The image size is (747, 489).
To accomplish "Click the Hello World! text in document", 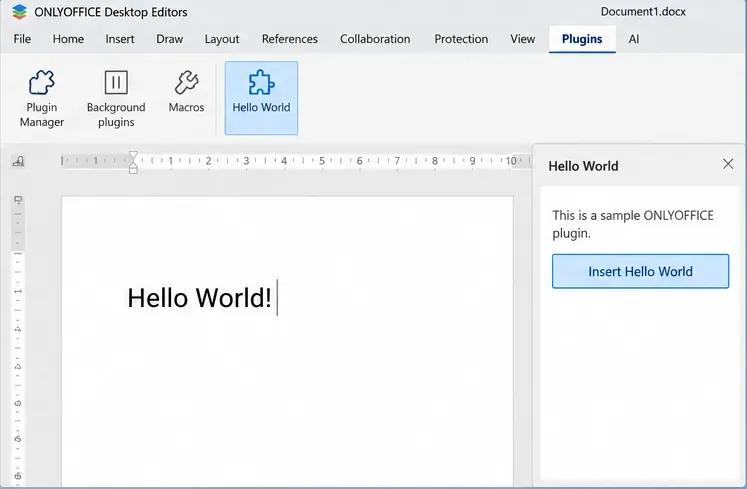I will tap(200, 298).
